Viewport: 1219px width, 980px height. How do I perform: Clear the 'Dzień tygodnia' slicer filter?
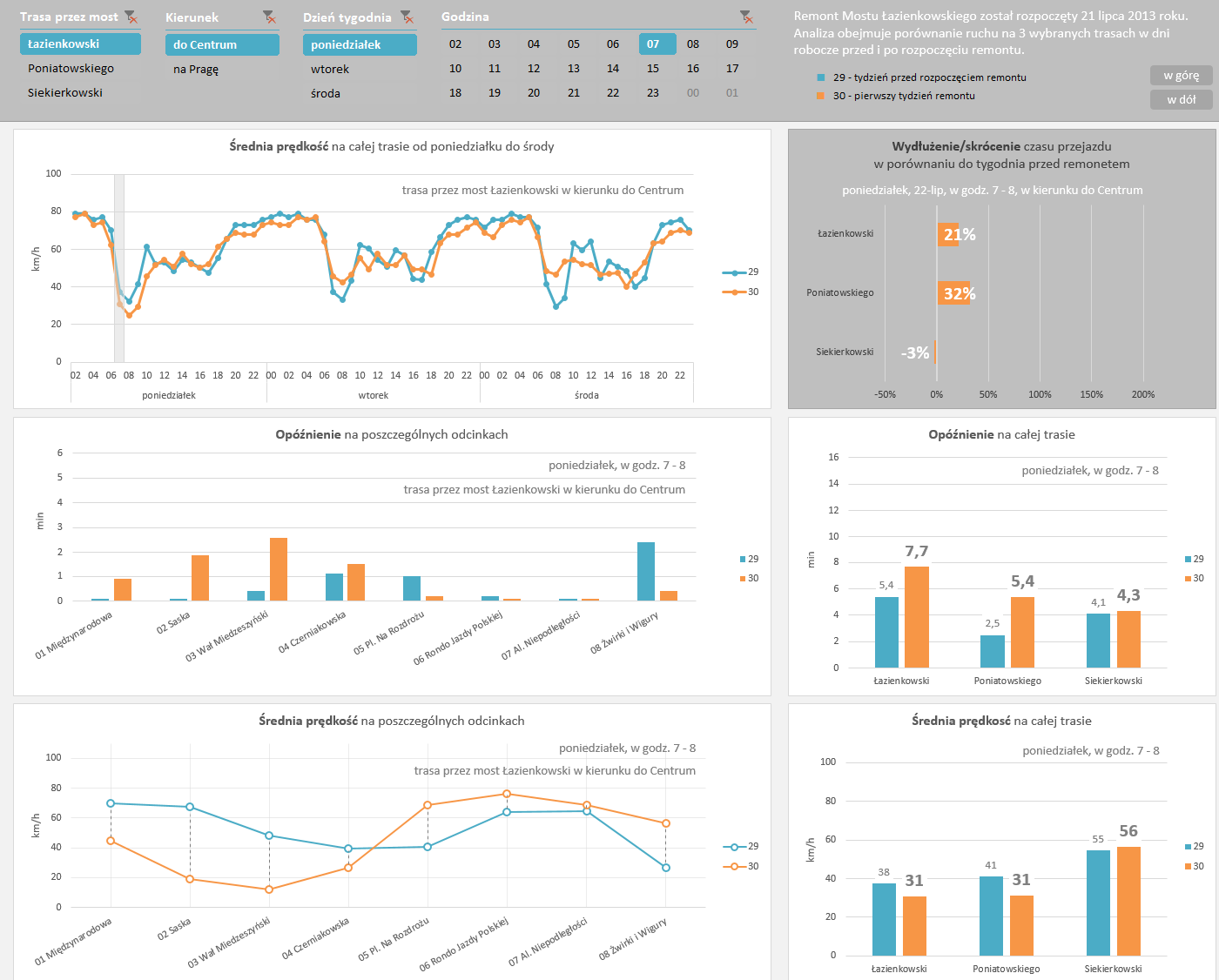407,17
